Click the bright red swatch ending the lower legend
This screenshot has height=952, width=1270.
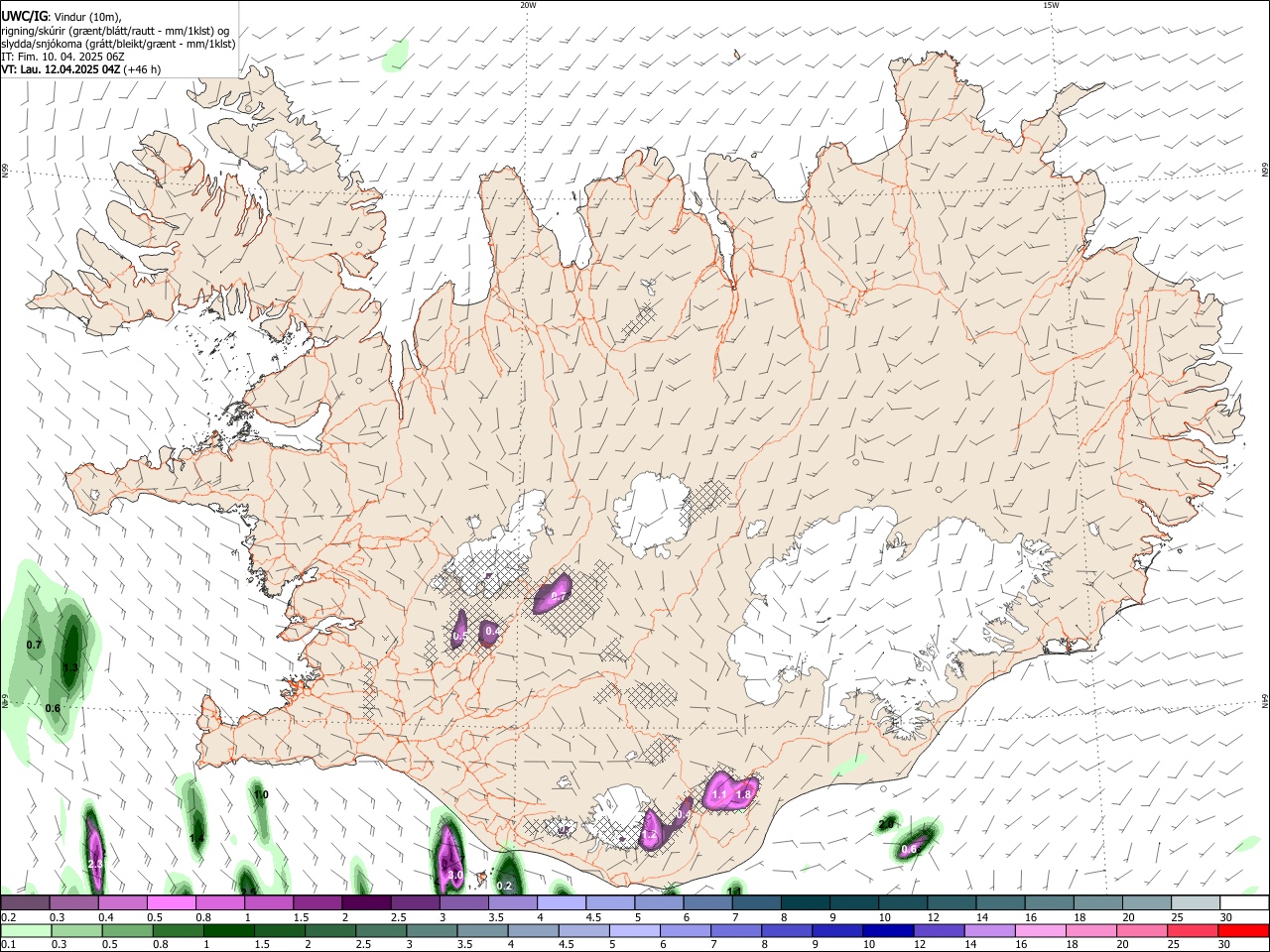1242,931
